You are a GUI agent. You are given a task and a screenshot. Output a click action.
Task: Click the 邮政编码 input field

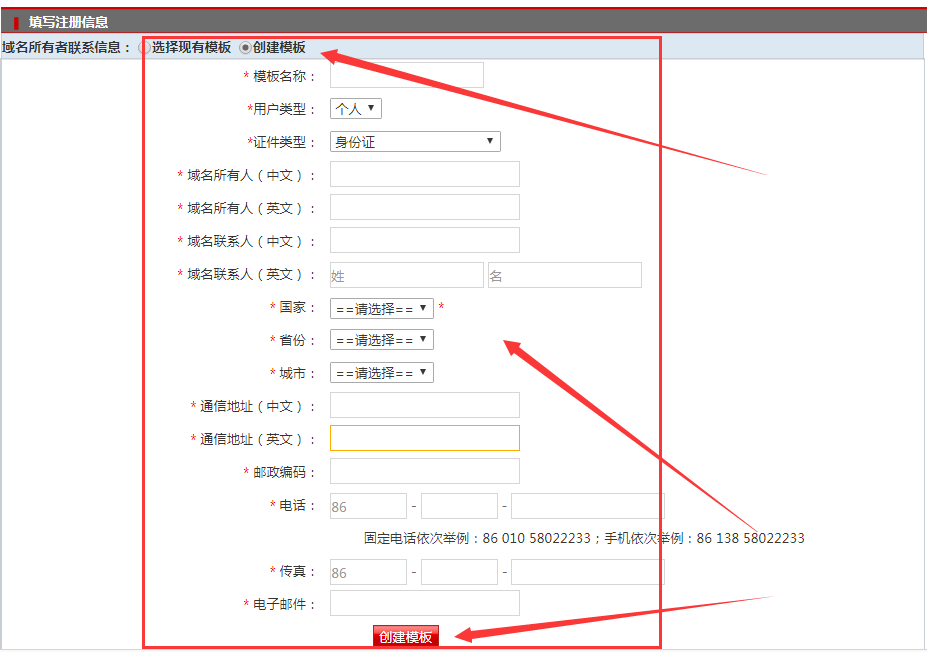click(x=424, y=471)
